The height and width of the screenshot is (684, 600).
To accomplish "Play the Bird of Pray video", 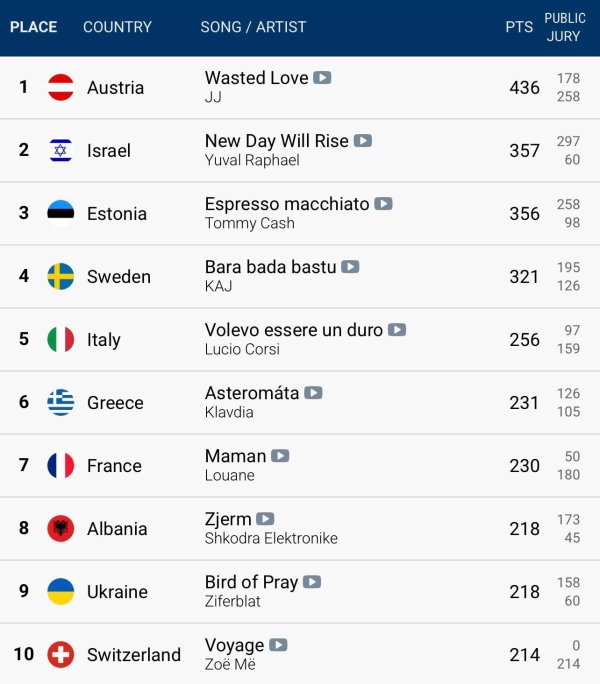I will pyautogui.click(x=312, y=582).
